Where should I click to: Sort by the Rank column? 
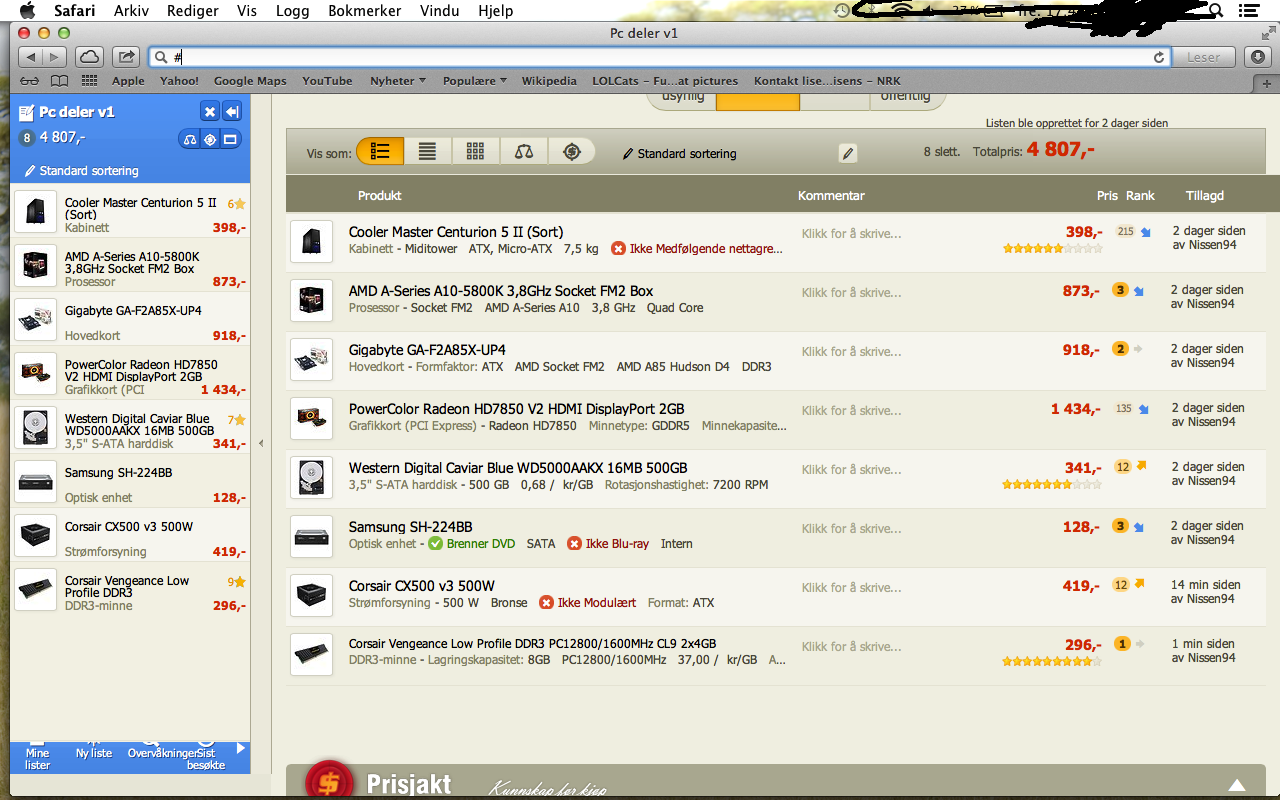[1140, 196]
